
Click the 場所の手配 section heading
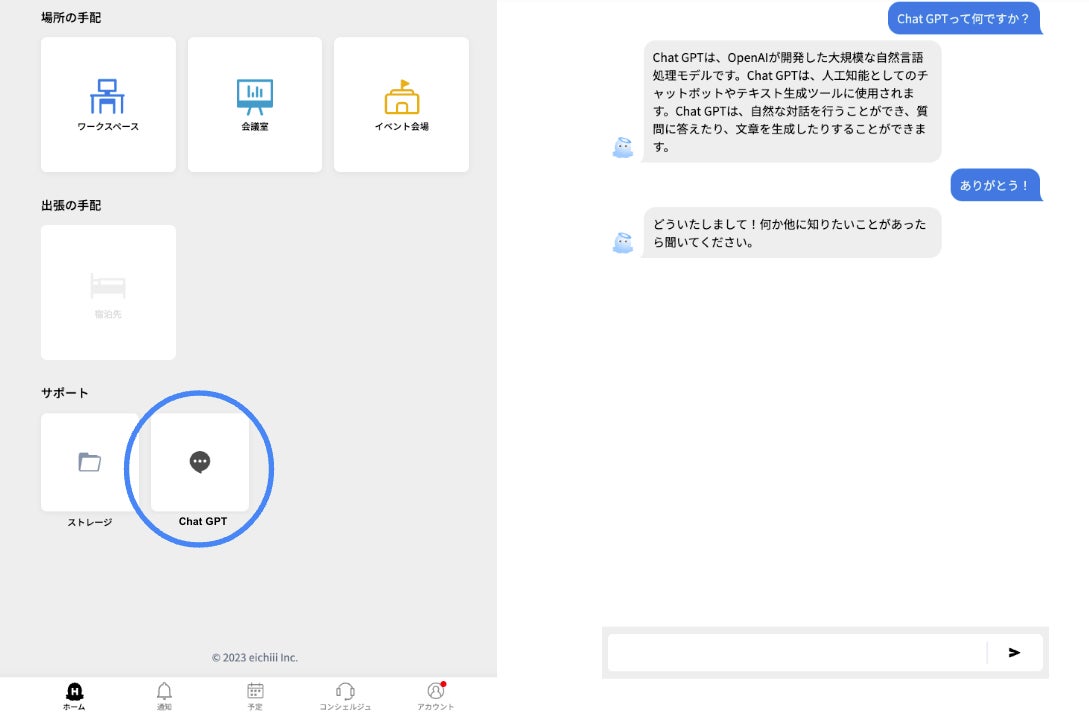(71, 17)
